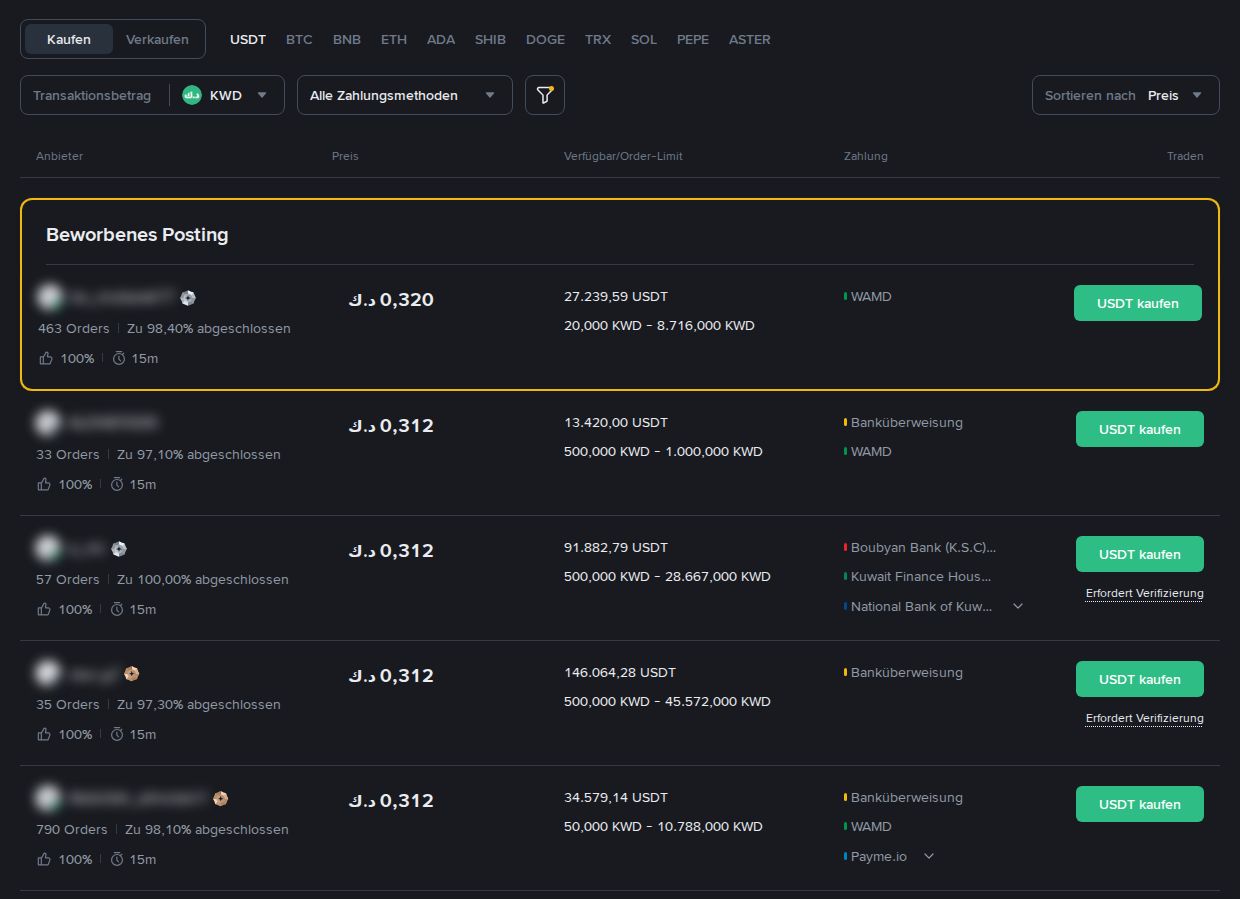Click thumbs-up icon in 57 Orders row

pyautogui.click(x=45, y=609)
